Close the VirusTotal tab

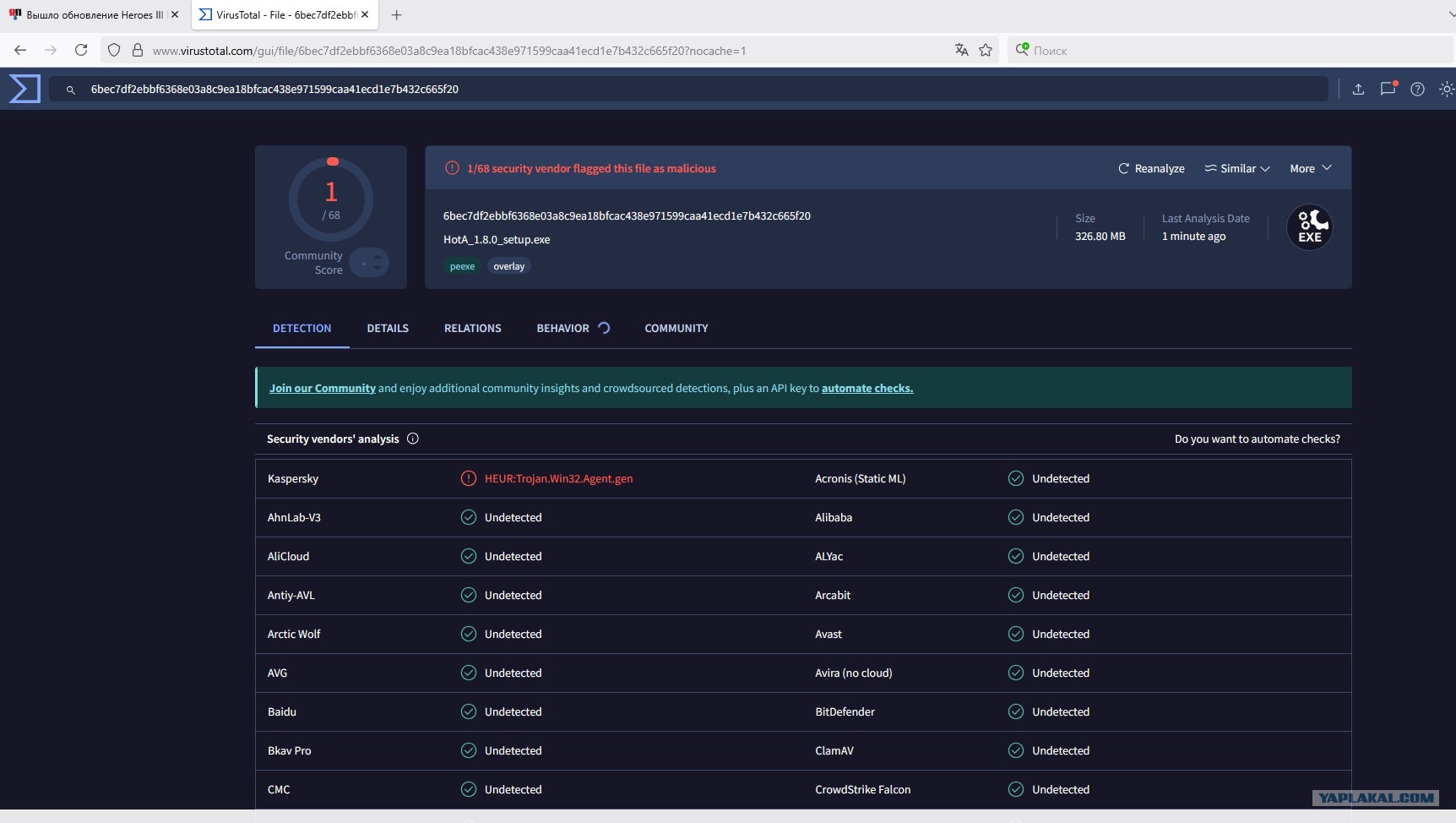pos(365,14)
